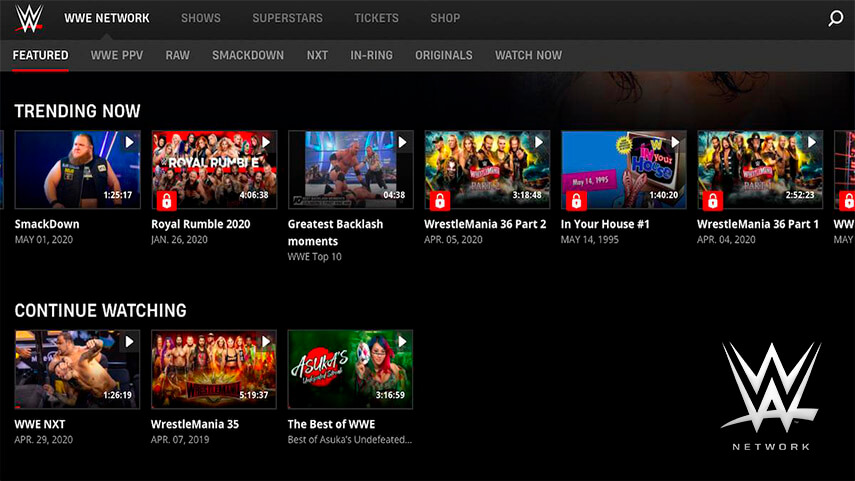
Task: Click the Greatest Backlash moments title
Action: click(x=335, y=232)
